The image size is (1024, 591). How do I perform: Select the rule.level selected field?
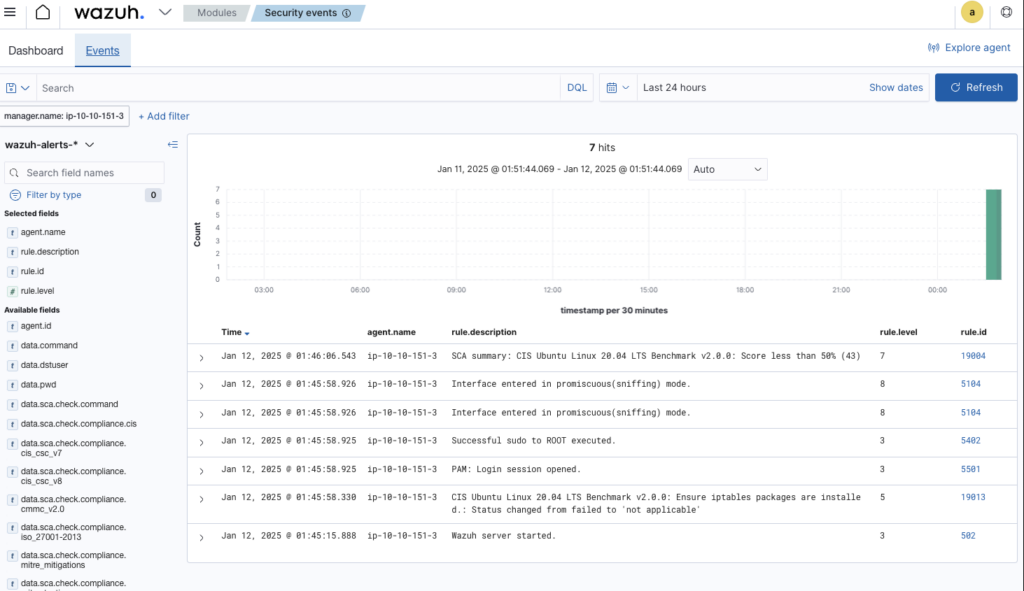[37, 291]
